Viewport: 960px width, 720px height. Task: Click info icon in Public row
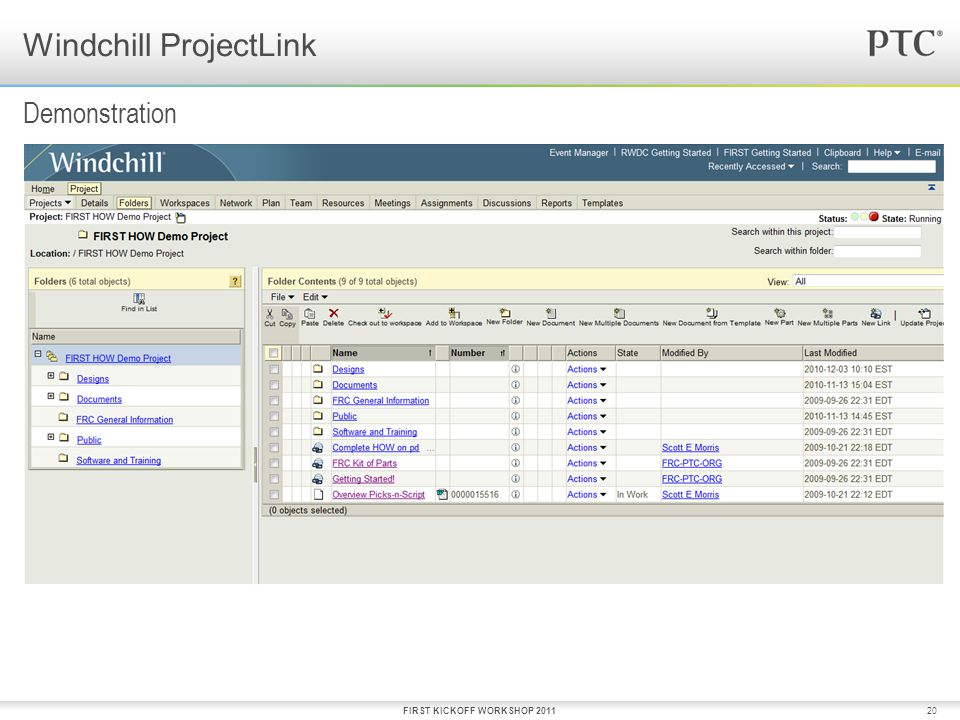516,416
